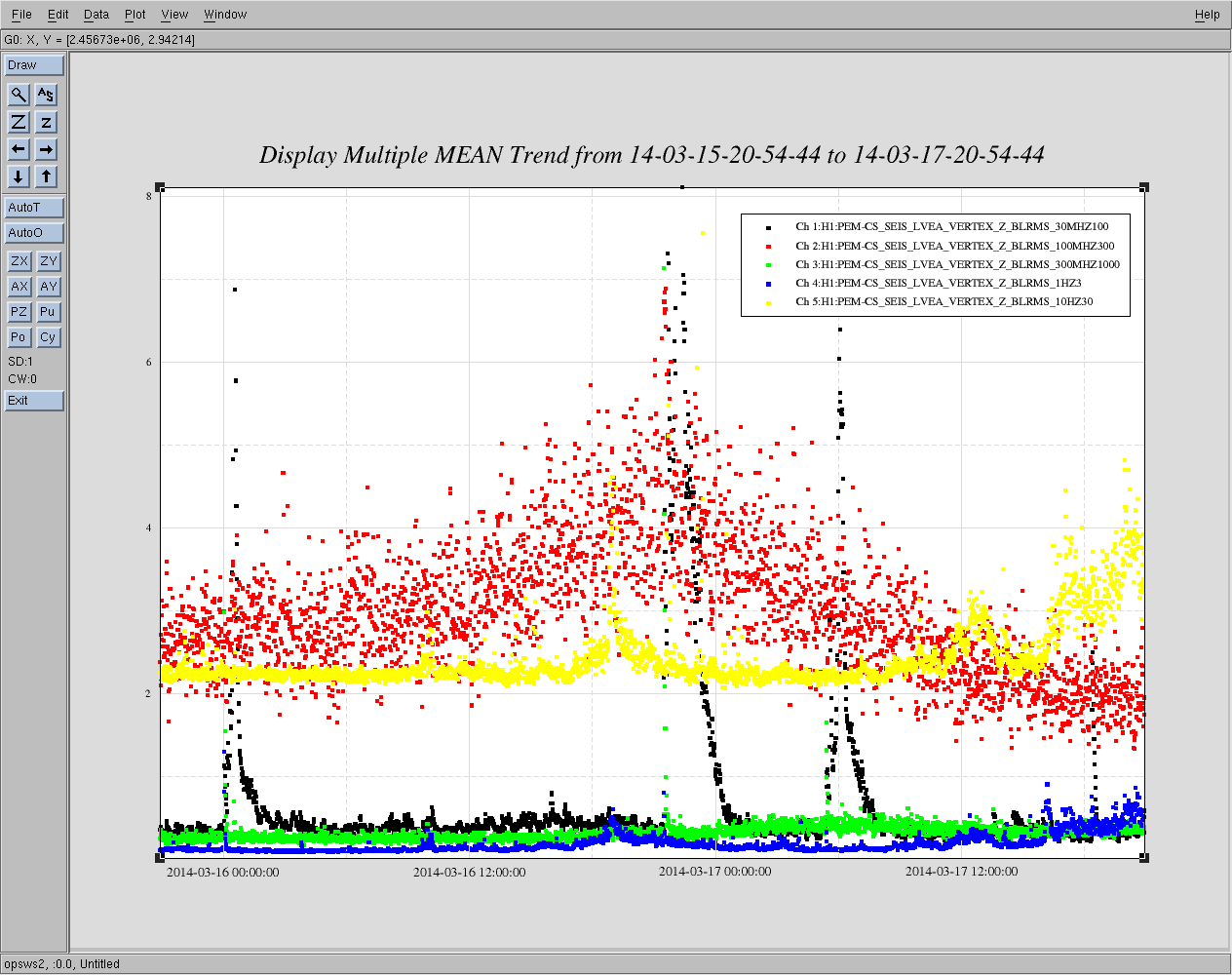Screen dimensions: 1232x975
Task: Click the yellow Ch 5 legend marker
Action: tap(768, 302)
